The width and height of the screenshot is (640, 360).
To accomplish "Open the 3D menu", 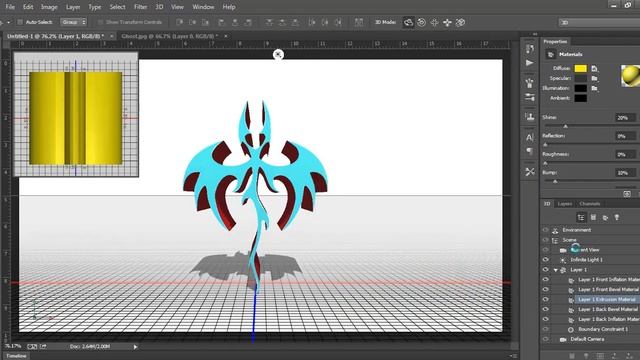I will coord(159,7).
